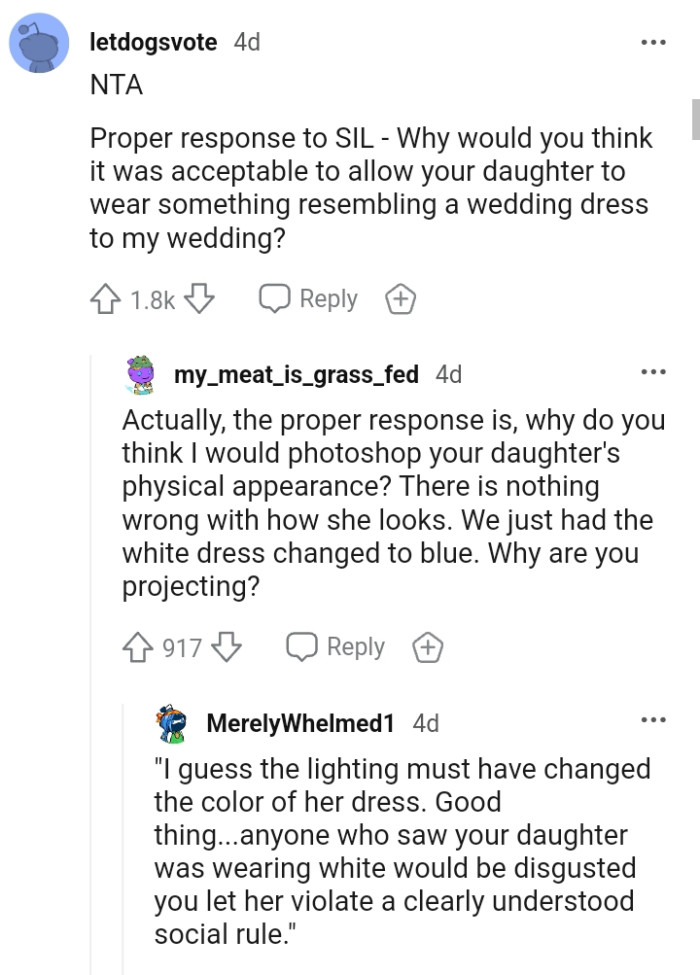
Task: Toggle the downvote on my_meat_is_grass_fed's reply
Action: point(225,647)
